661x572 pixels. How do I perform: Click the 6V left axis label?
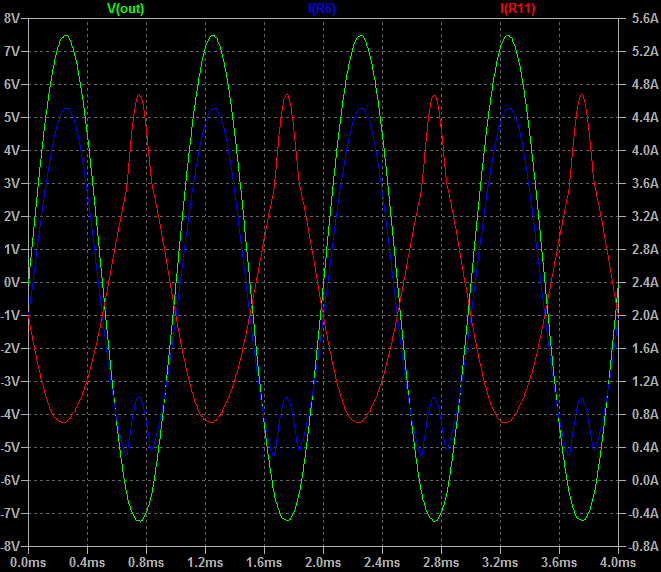point(12,84)
